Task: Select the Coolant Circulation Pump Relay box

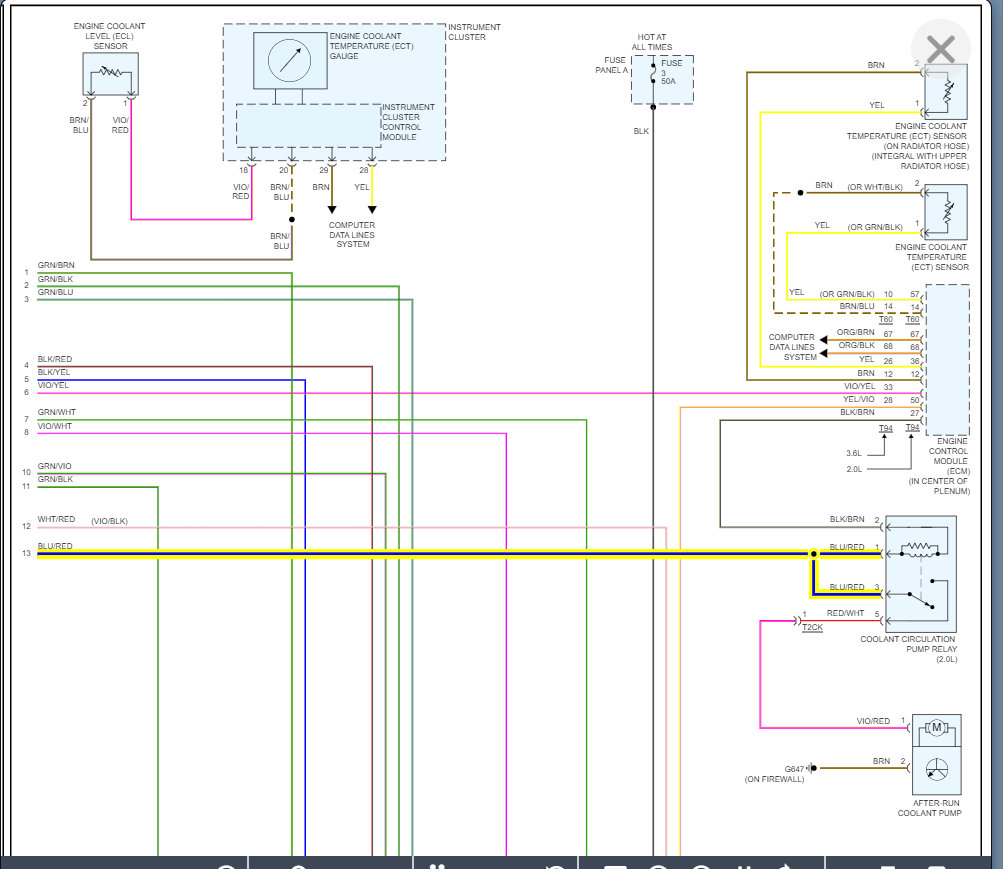Action: [x=920, y=574]
